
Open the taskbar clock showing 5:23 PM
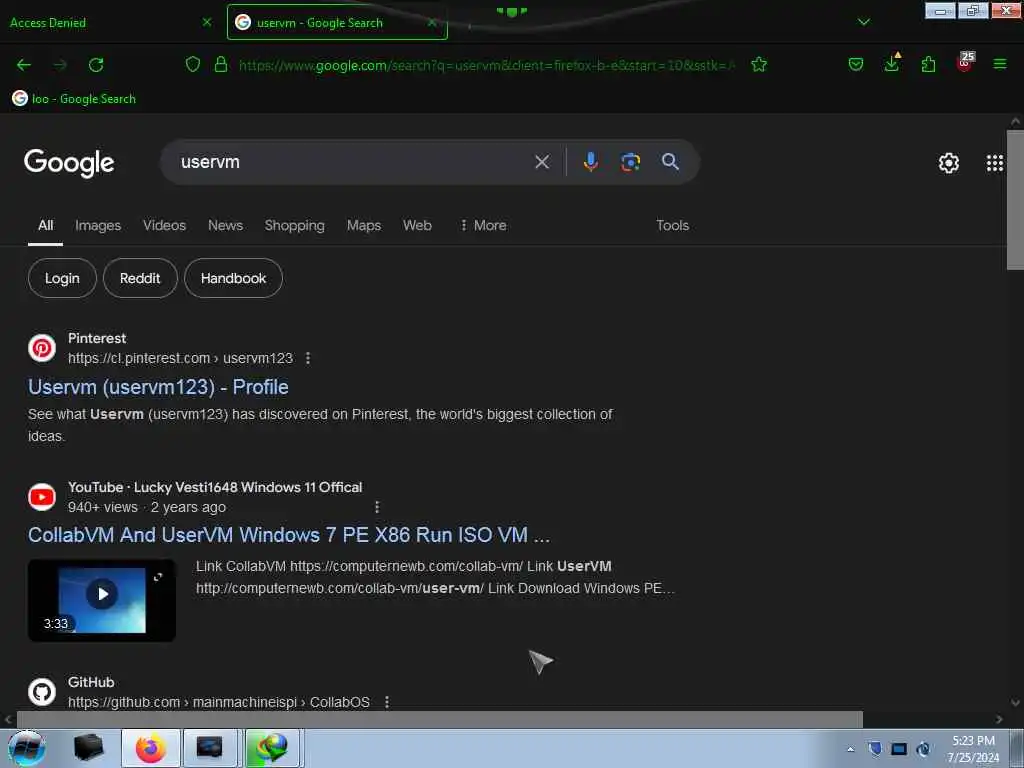click(973, 748)
